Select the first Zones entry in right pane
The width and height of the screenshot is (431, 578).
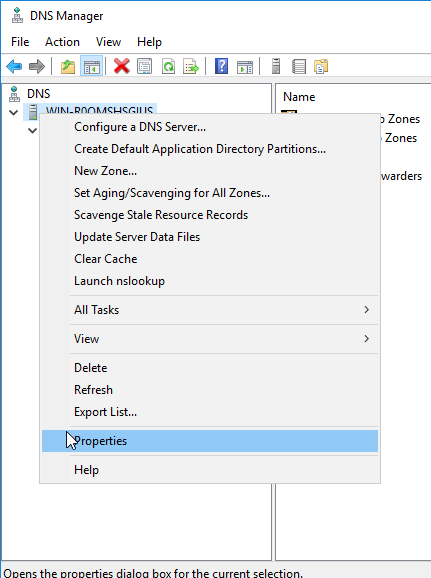click(x=400, y=119)
